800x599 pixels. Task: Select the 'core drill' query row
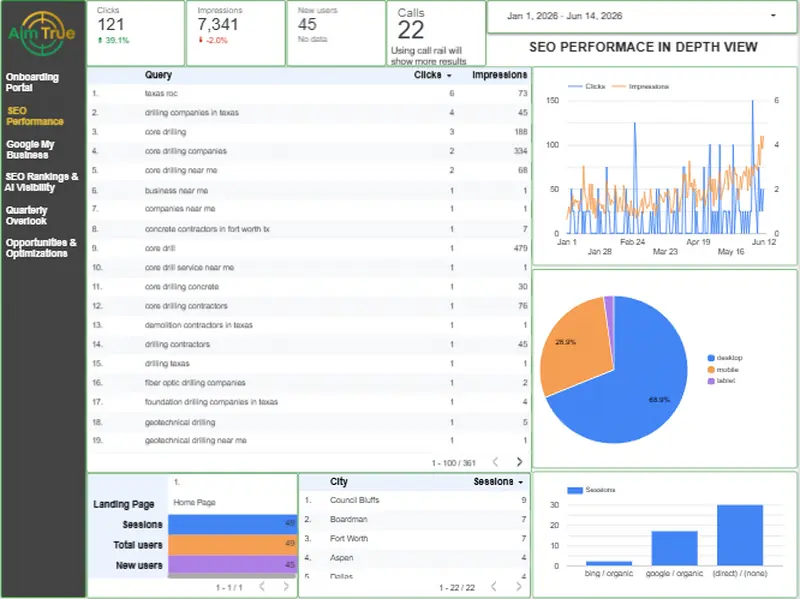(309, 248)
